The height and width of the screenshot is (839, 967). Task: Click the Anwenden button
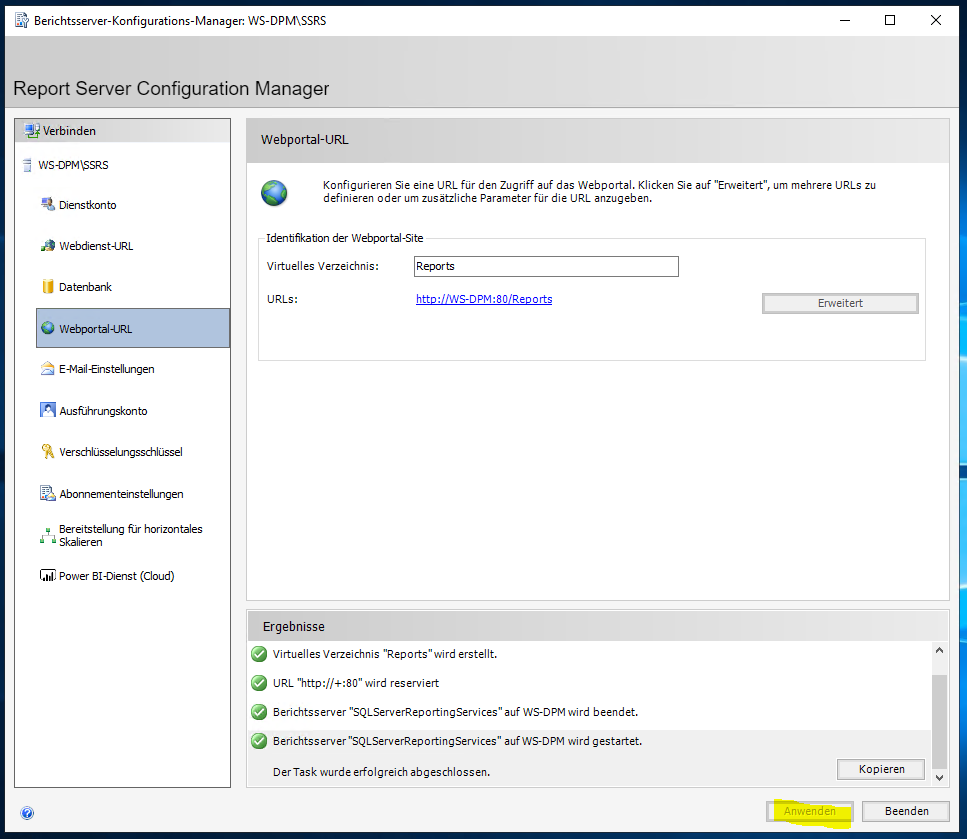[810, 811]
